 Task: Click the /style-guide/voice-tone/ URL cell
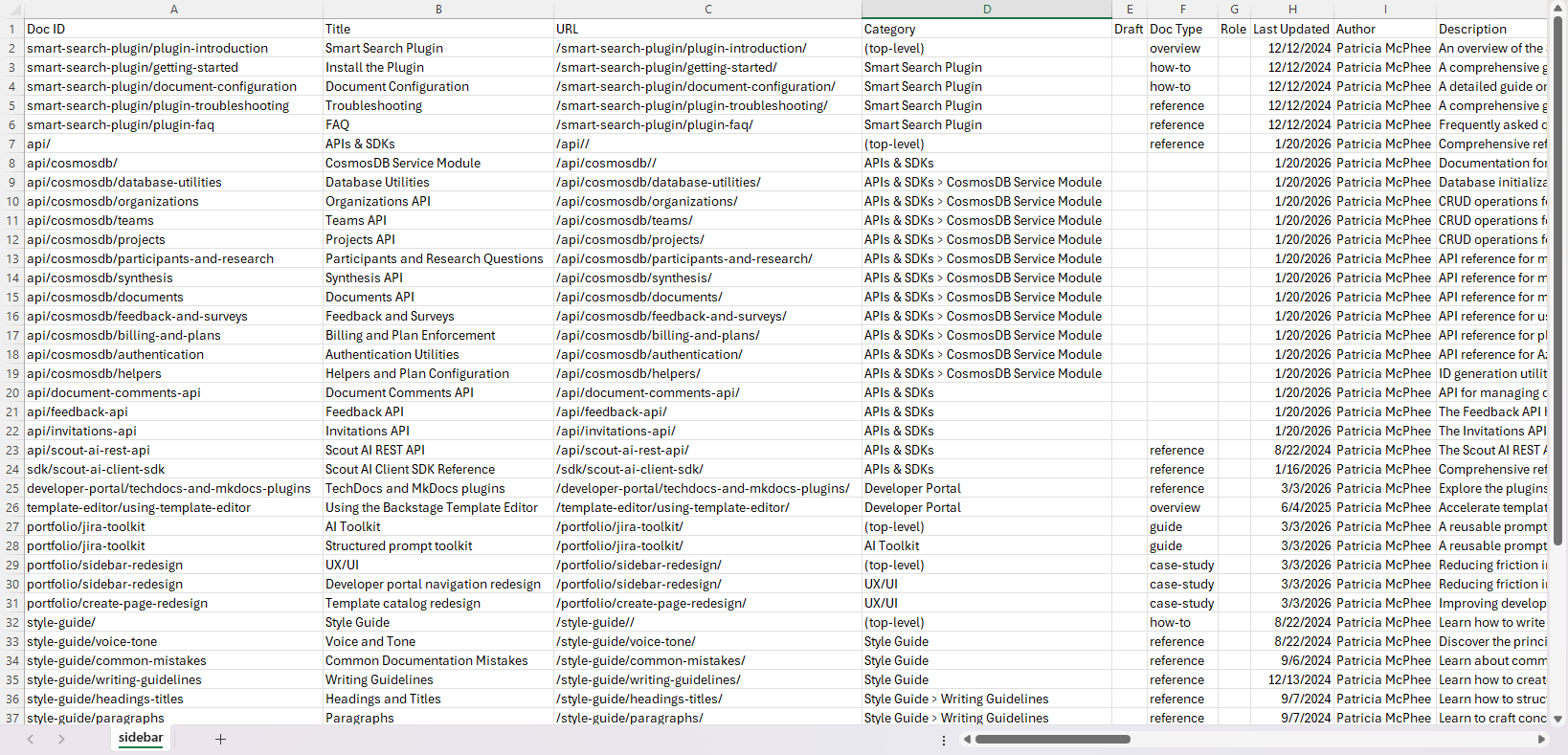(x=707, y=641)
